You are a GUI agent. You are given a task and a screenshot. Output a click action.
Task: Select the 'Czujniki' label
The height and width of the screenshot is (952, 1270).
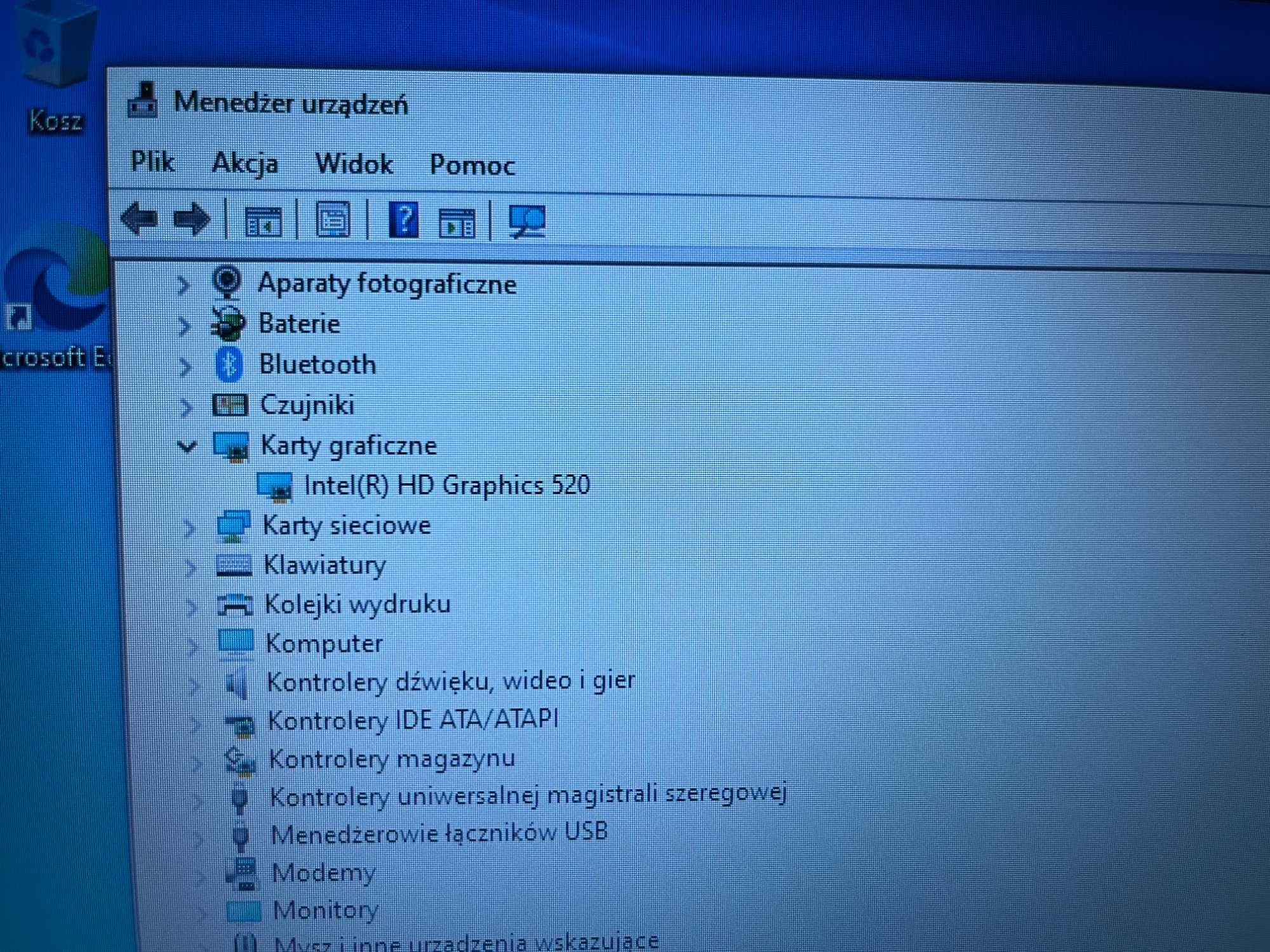click(307, 406)
